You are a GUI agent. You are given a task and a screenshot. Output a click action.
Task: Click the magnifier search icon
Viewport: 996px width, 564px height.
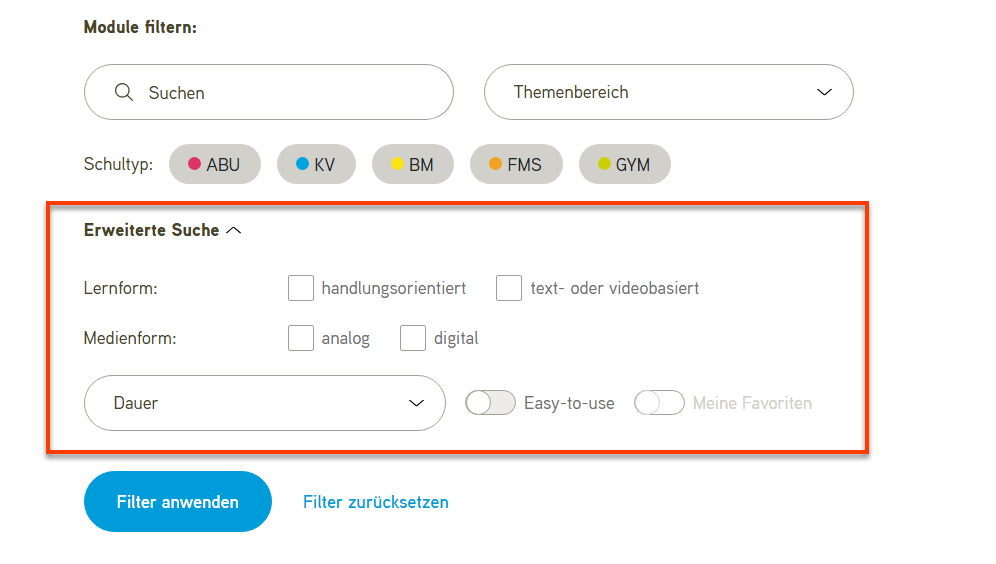124,92
